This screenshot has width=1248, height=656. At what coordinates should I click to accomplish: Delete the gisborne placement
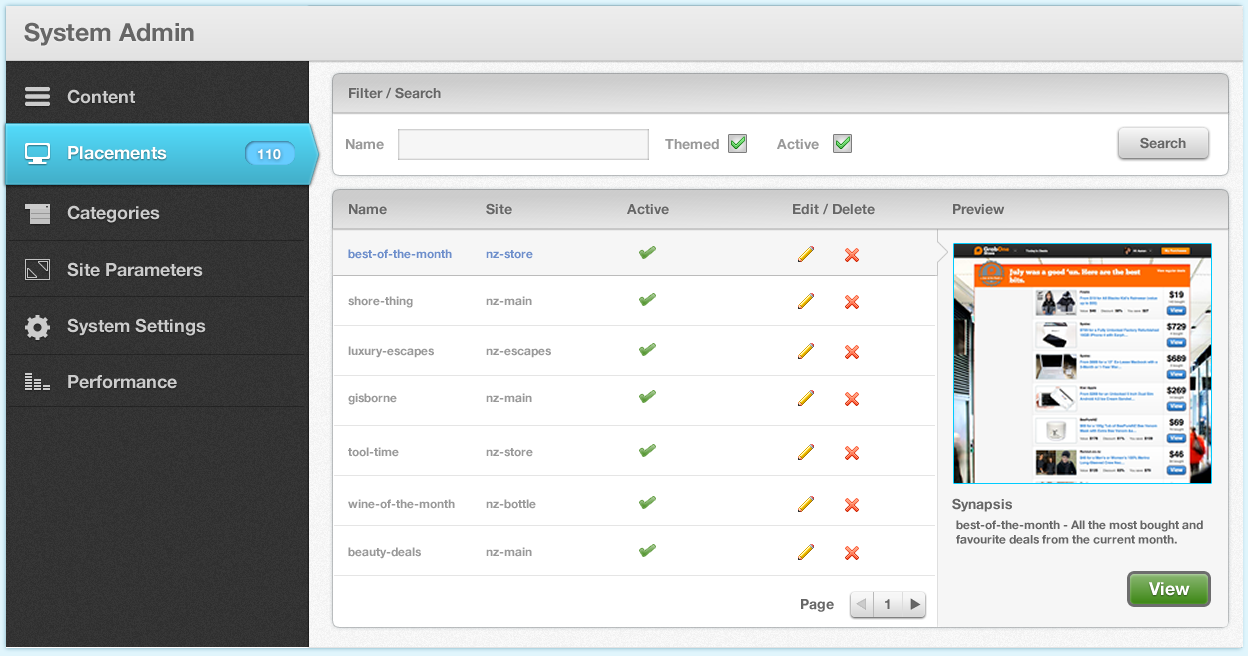852,399
